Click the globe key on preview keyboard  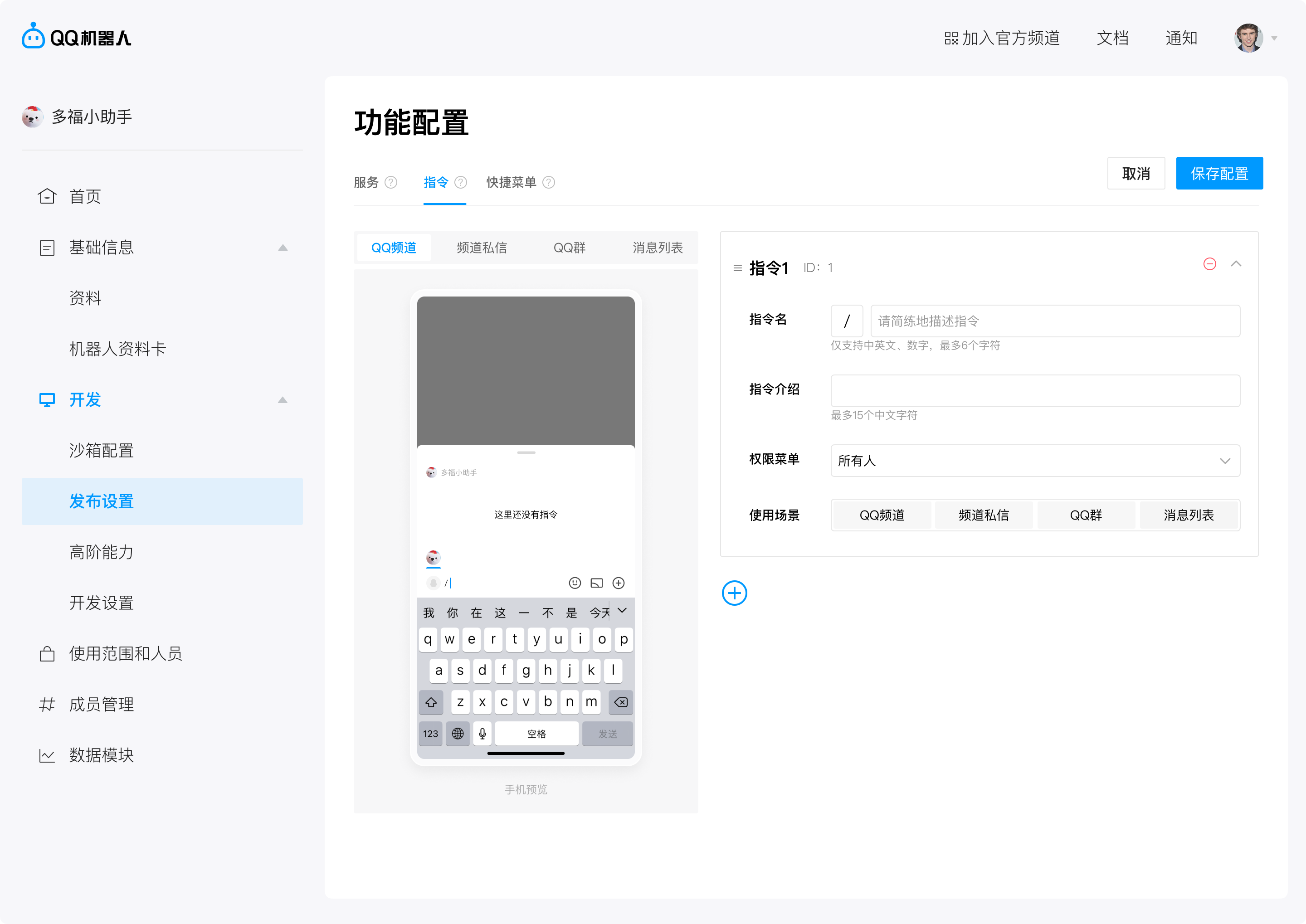458,734
